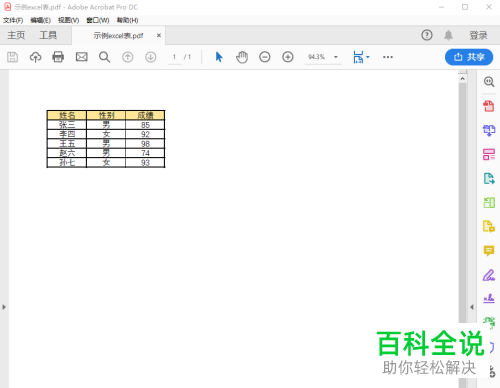Viewport: 500px width, 388px height.
Task: Open pink Organize Pages tool icon
Action: [x=489, y=154]
